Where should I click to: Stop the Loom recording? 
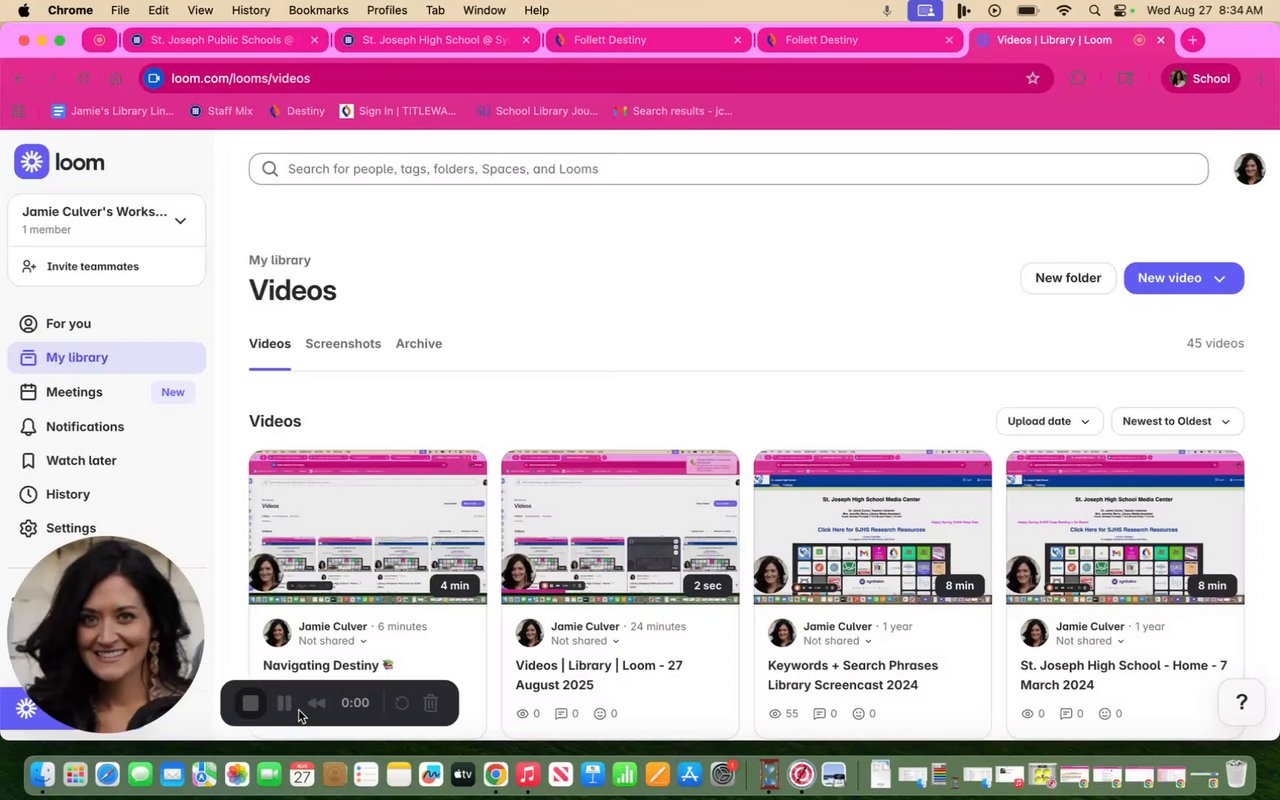coord(251,703)
